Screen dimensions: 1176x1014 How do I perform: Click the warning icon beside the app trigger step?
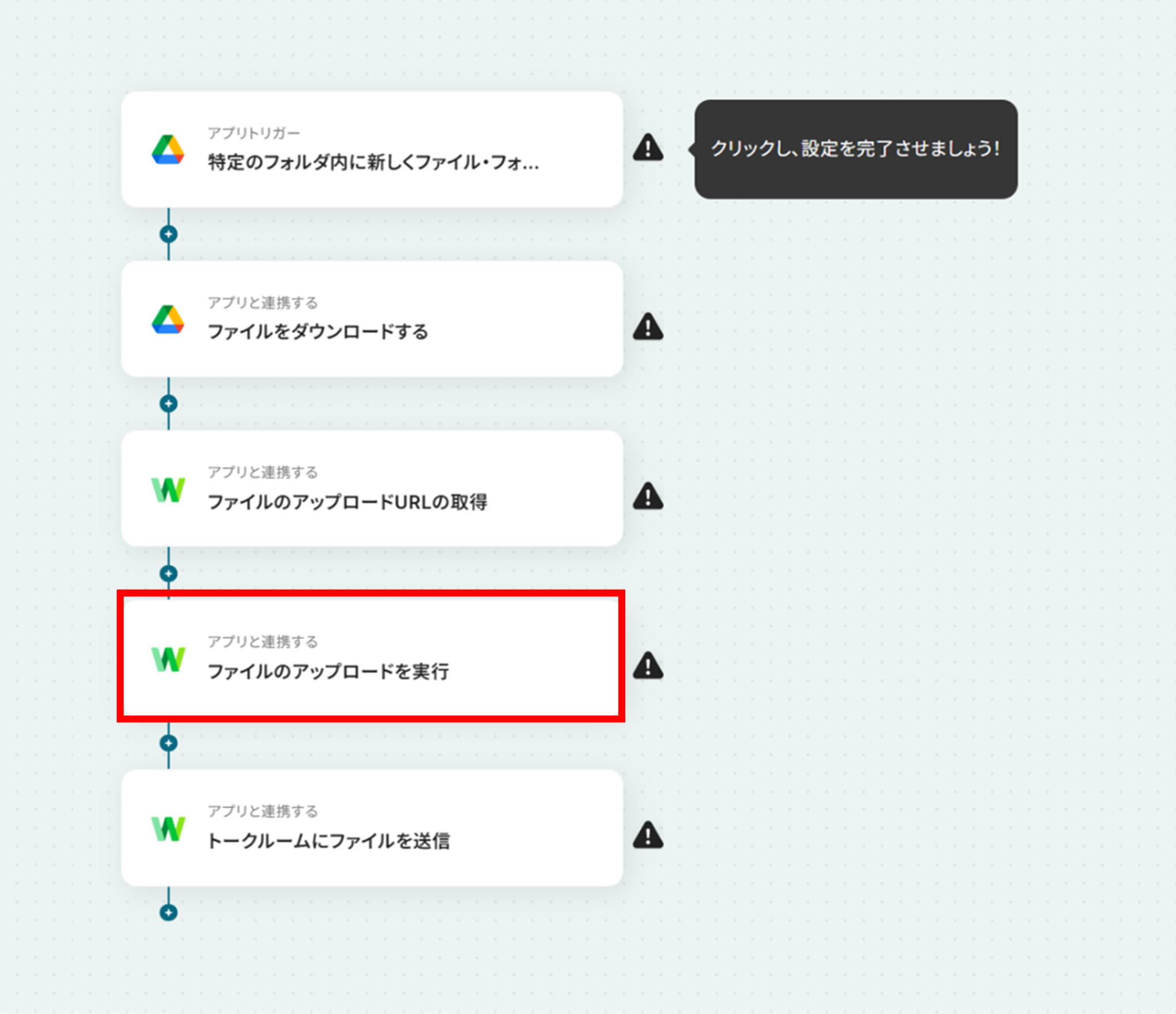(x=648, y=147)
